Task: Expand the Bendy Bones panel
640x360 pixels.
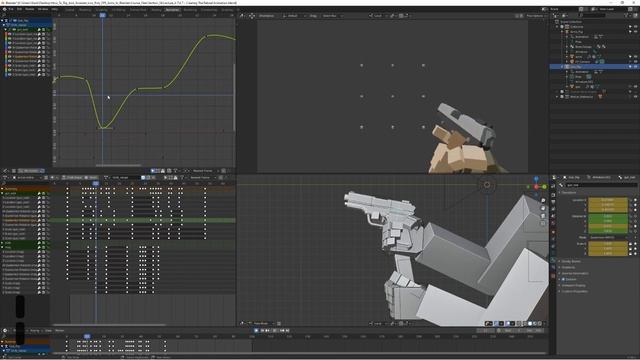Action: (x=571, y=261)
